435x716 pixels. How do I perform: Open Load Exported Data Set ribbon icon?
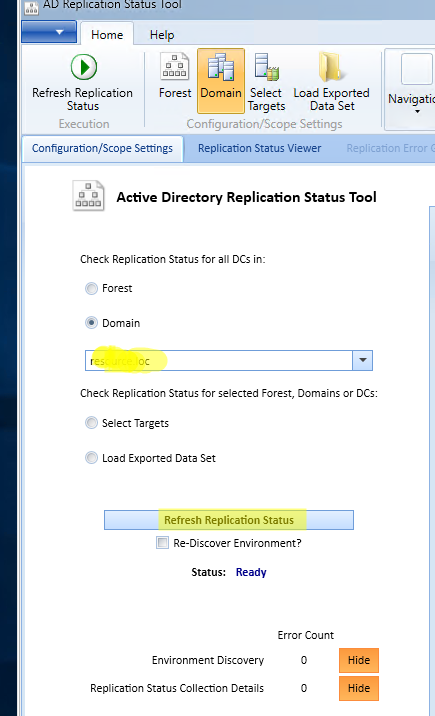[331, 83]
